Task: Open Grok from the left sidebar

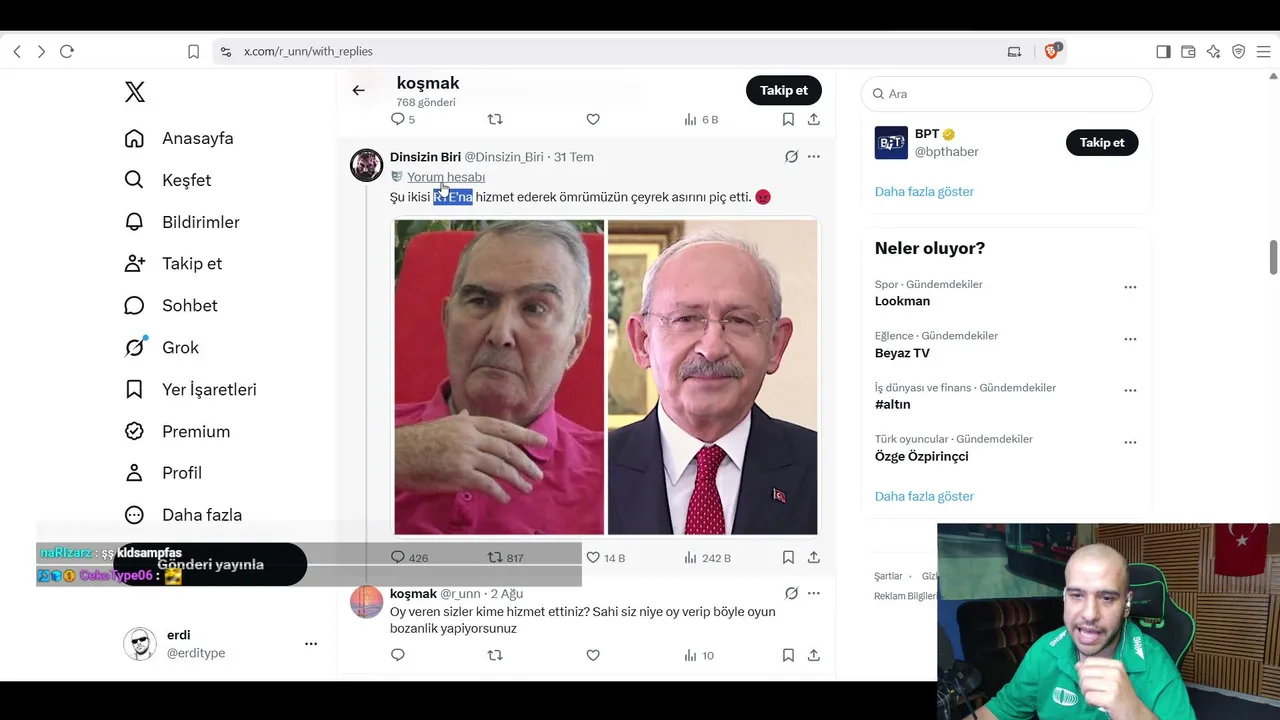Action: tap(162, 347)
